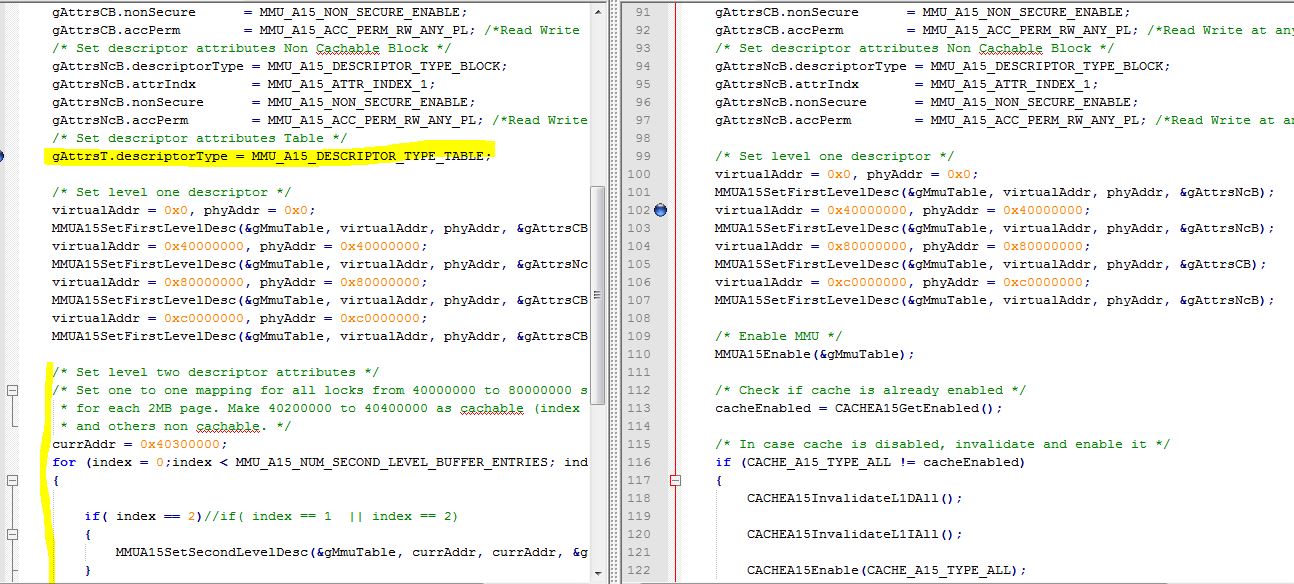Viewport: 1294px width, 584px height.
Task: Select line number 110 in right pane
Action: click(639, 354)
